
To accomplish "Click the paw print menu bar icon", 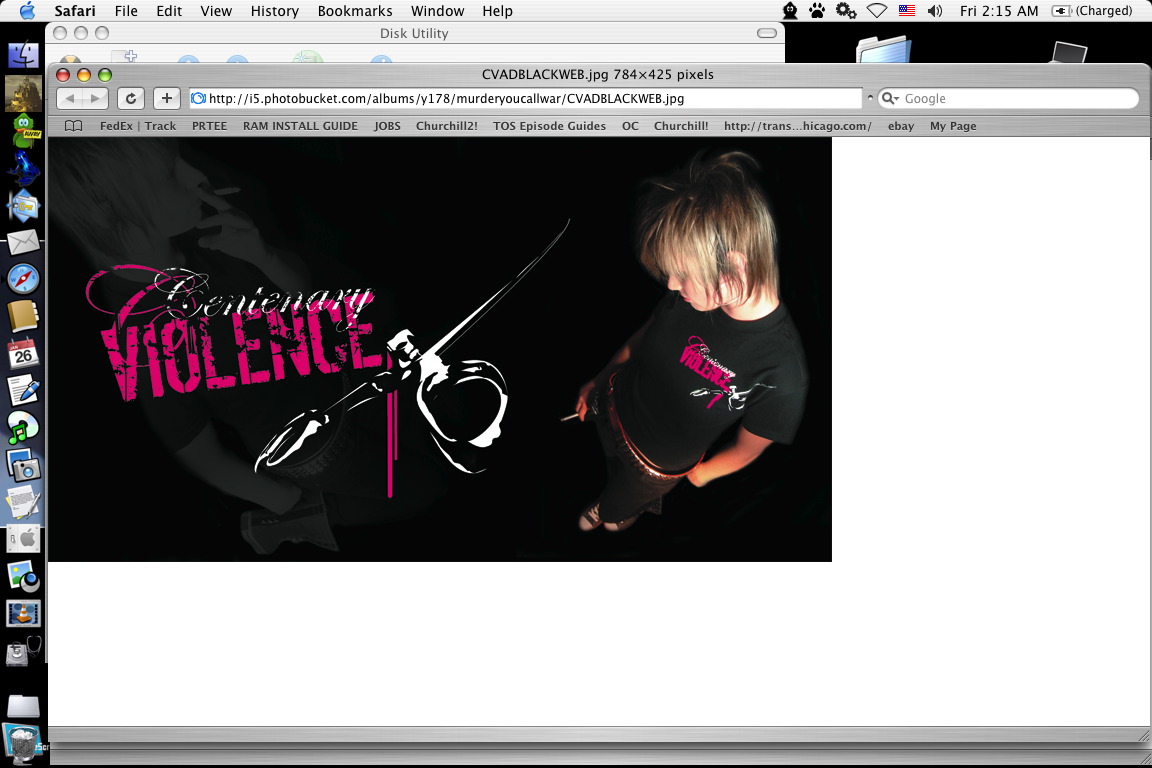I will coord(817,10).
